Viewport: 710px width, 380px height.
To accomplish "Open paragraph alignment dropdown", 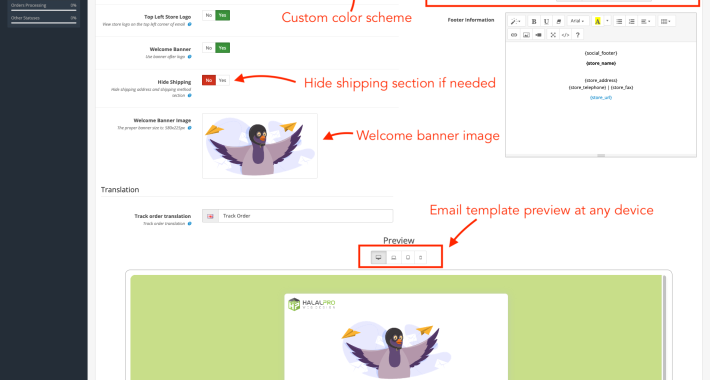I will tap(646, 21).
